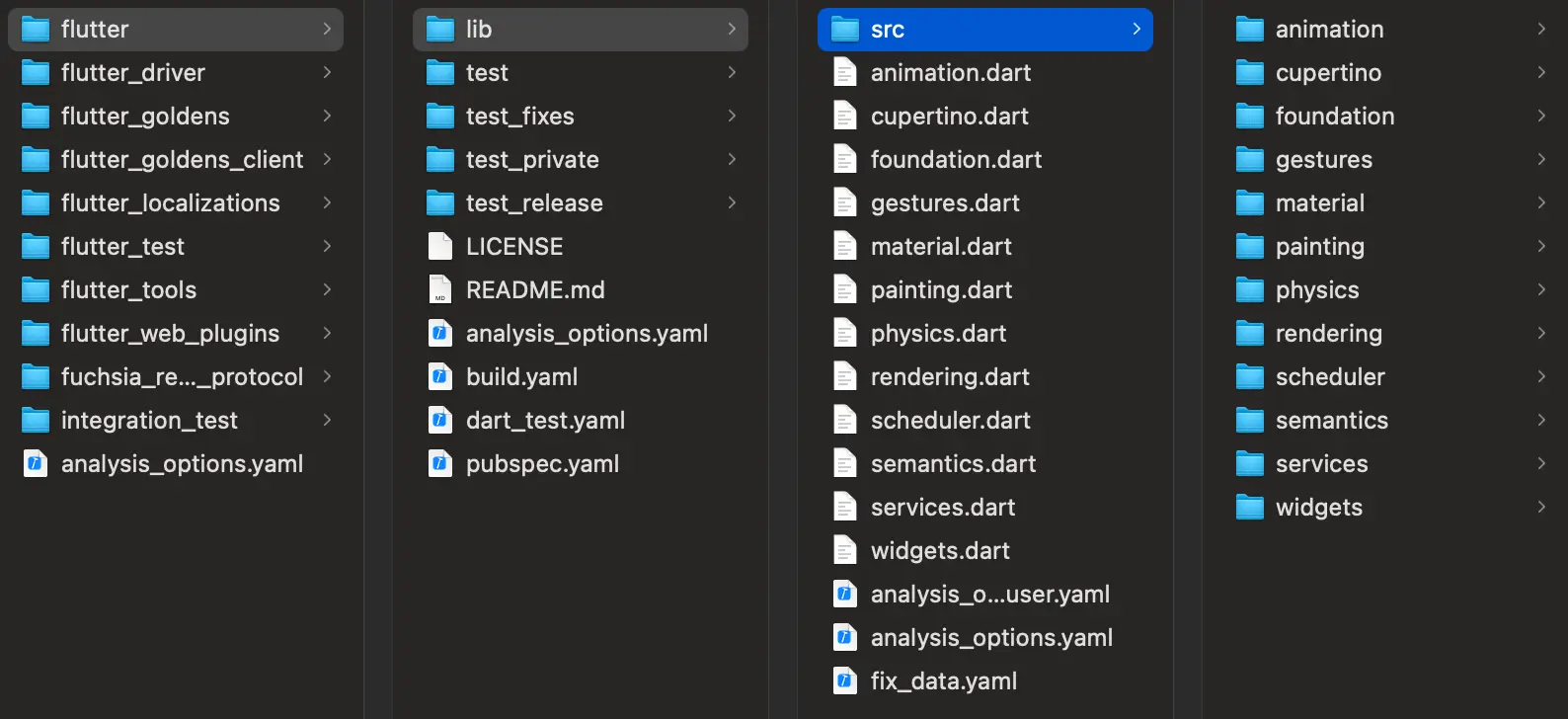Screen dimensions: 1568x719
Task: Select the test_private folder name
Action: [532, 160]
